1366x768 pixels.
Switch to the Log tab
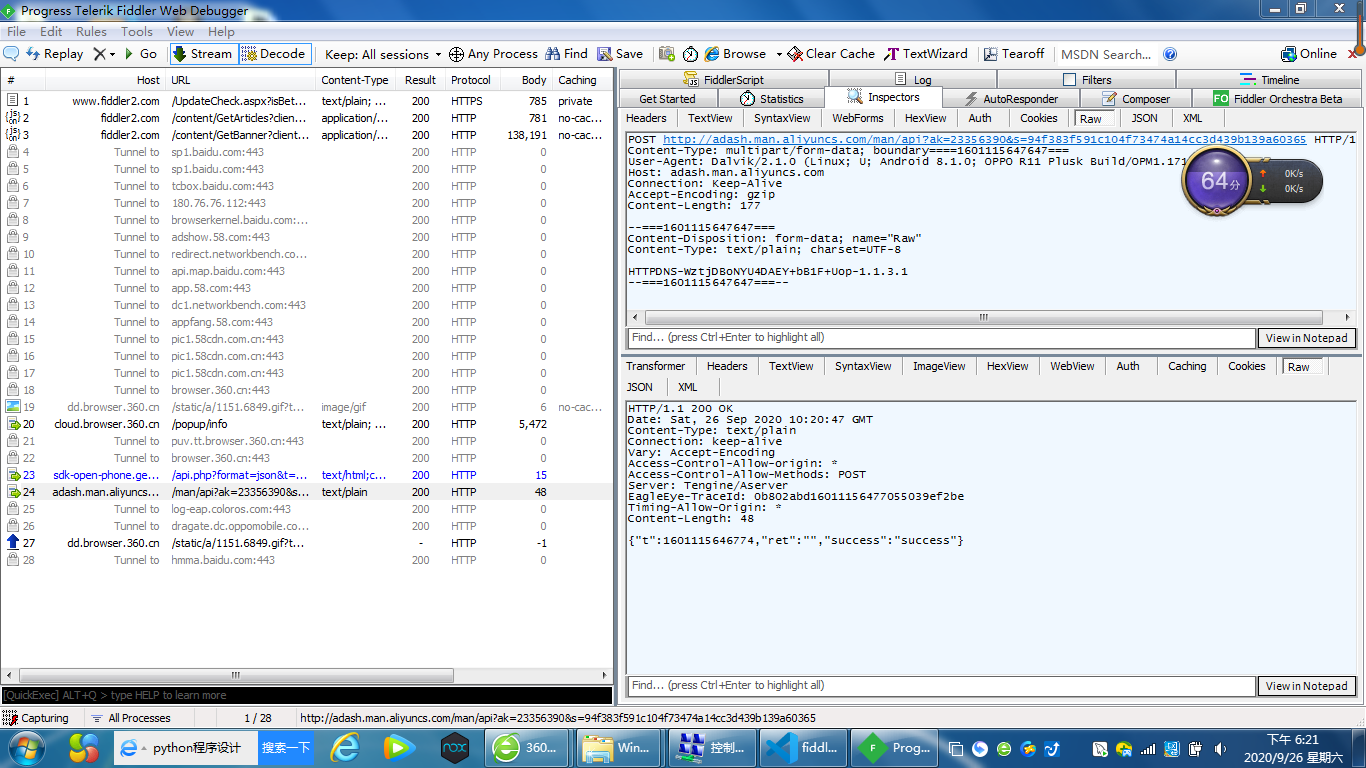[x=911, y=79]
